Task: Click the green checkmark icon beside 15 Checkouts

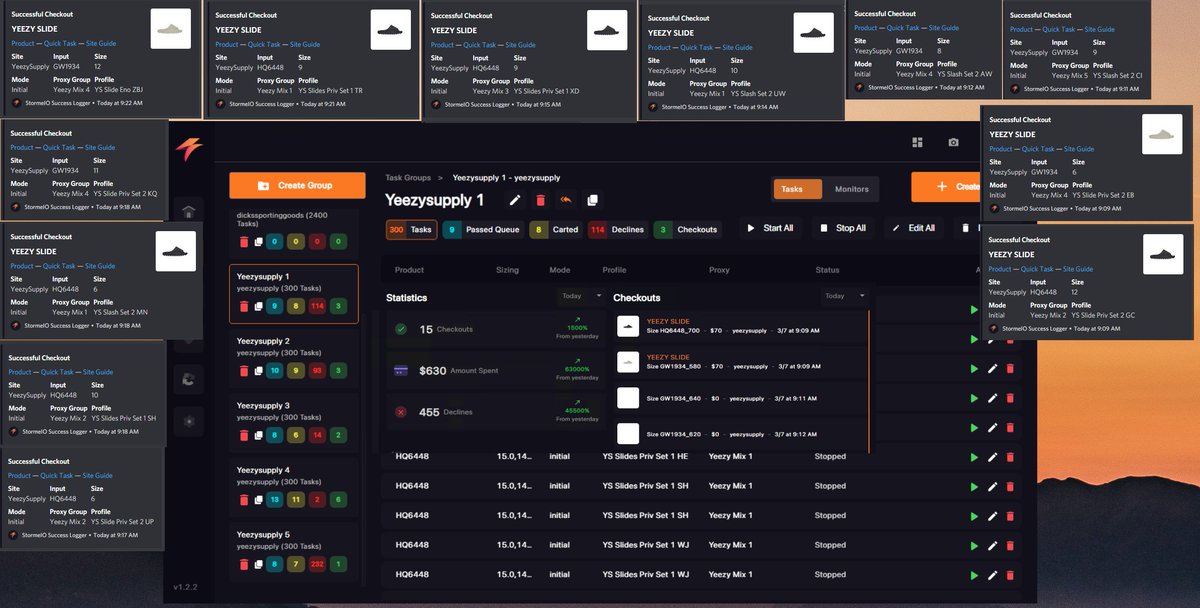Action: 401,329
